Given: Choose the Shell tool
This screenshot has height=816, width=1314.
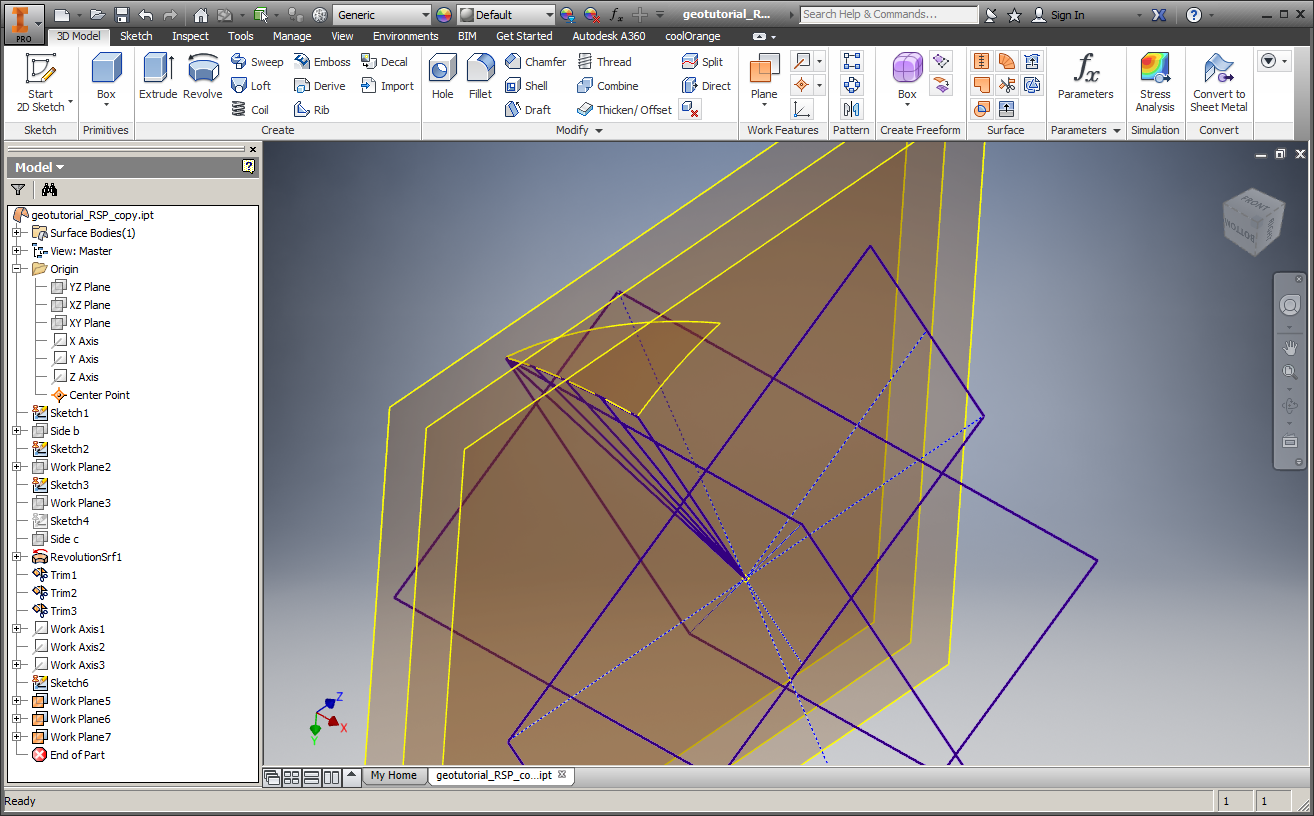Looking at the screenshot, I should click(x=526, y=86).
